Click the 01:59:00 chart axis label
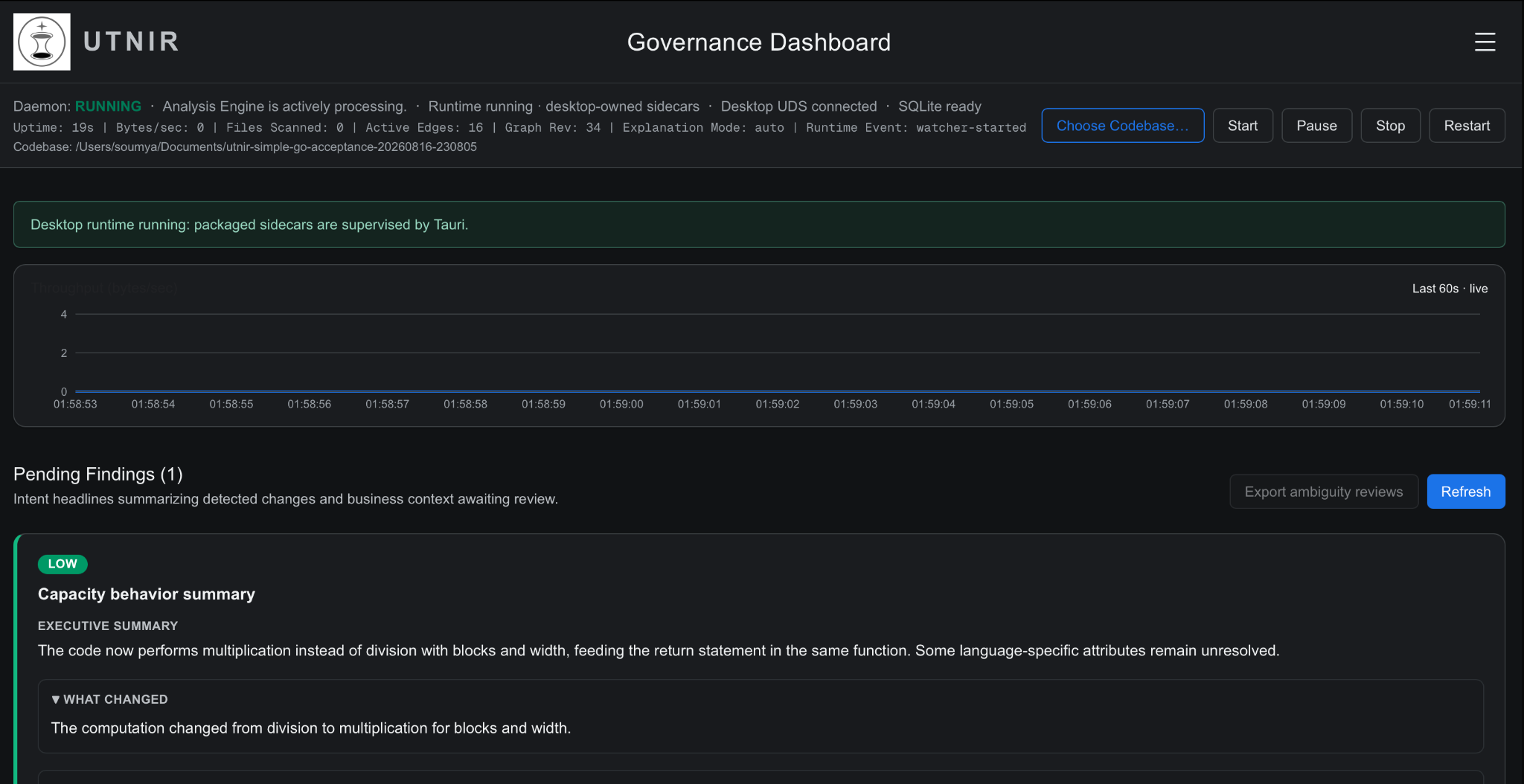This screenshot has width=1524, height=784. coord(621,404)
